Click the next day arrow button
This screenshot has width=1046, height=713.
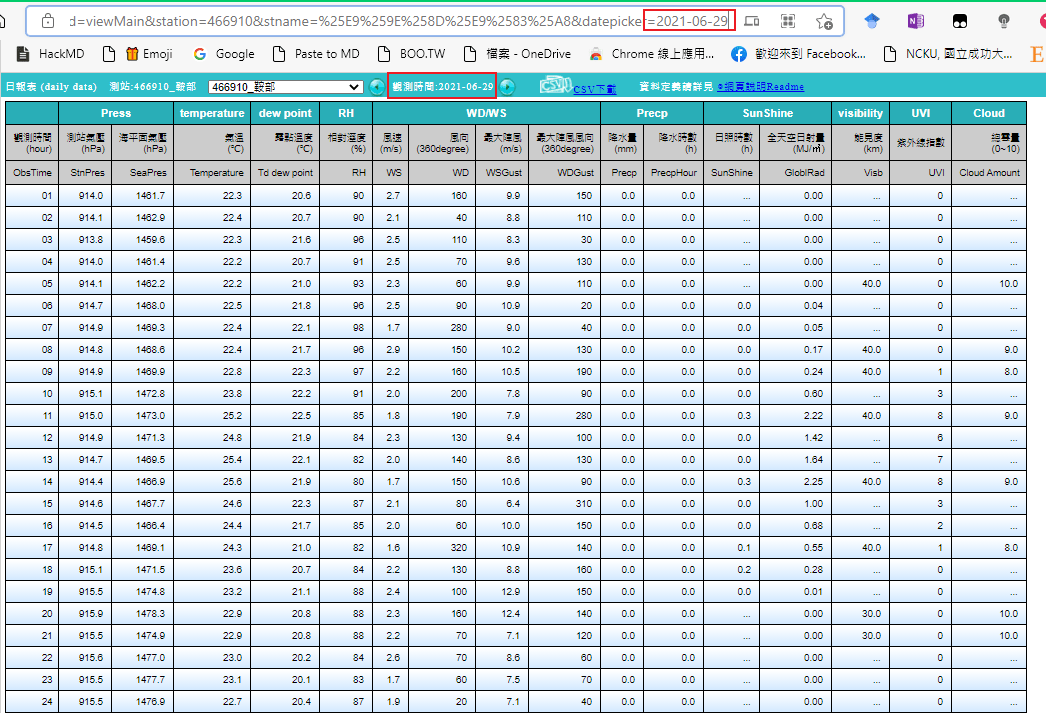[507, 87]
